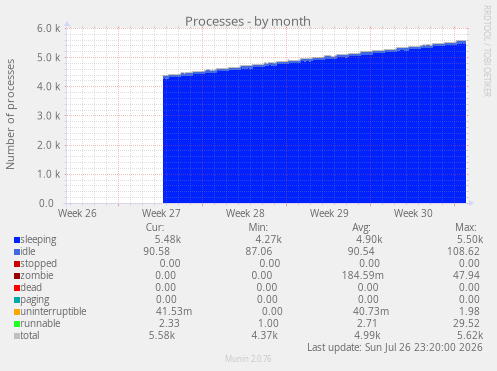Click the runnable current value 2.33
This screenshot has width=497, height=371.
(169, 323)
